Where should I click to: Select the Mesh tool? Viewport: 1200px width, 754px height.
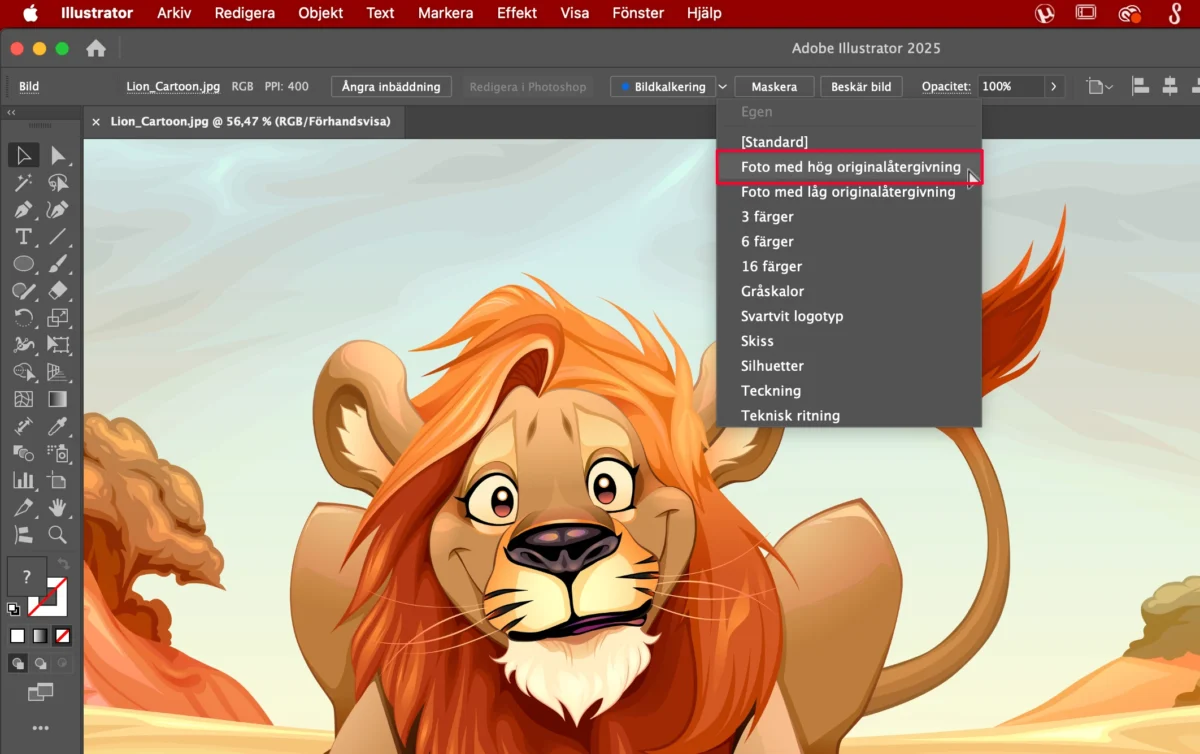pyautogui.click(x=24, y=399)
